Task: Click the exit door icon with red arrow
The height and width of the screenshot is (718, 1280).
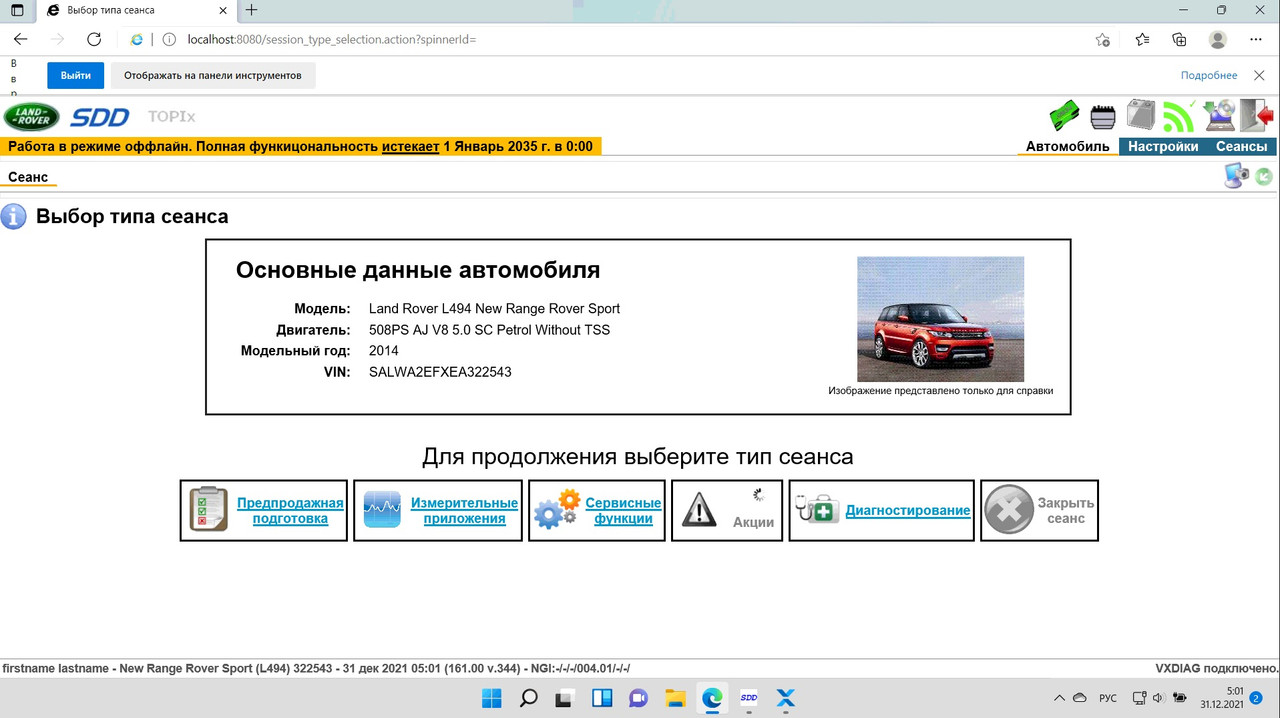Action: click(1257, 115)
